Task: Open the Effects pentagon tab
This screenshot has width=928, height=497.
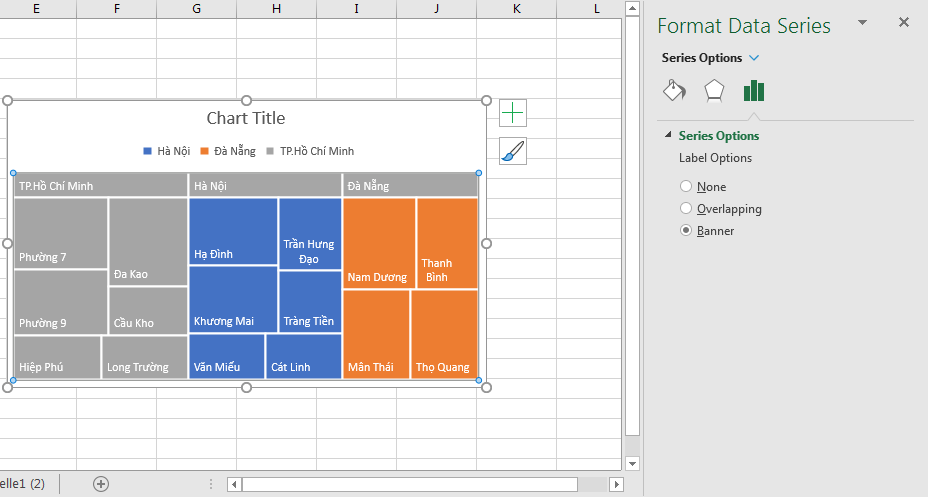Action: pos(713,91)
